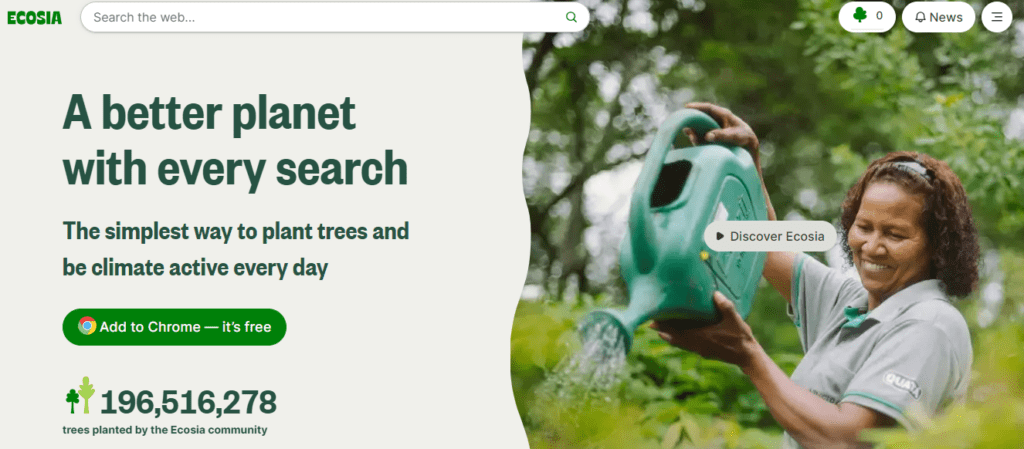This screenshot has width=1024, height=449.
Task: Click Add to Chrome — it's free
Action: (x=174, y=327)
